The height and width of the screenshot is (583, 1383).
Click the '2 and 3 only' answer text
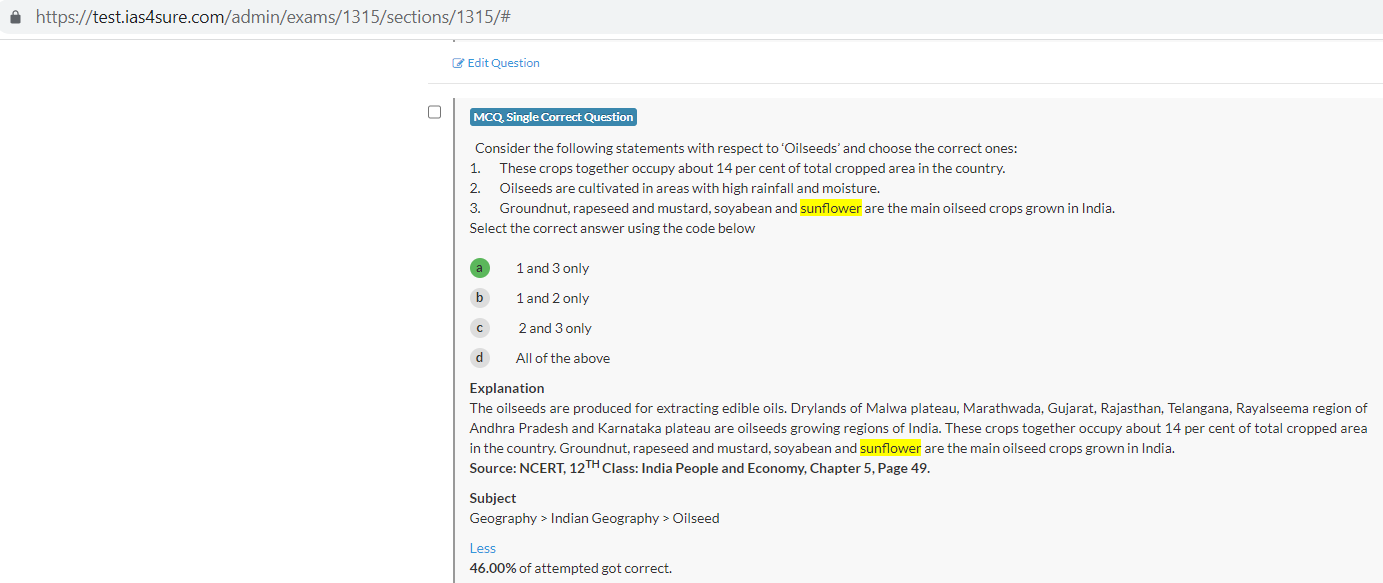[554, 328]
